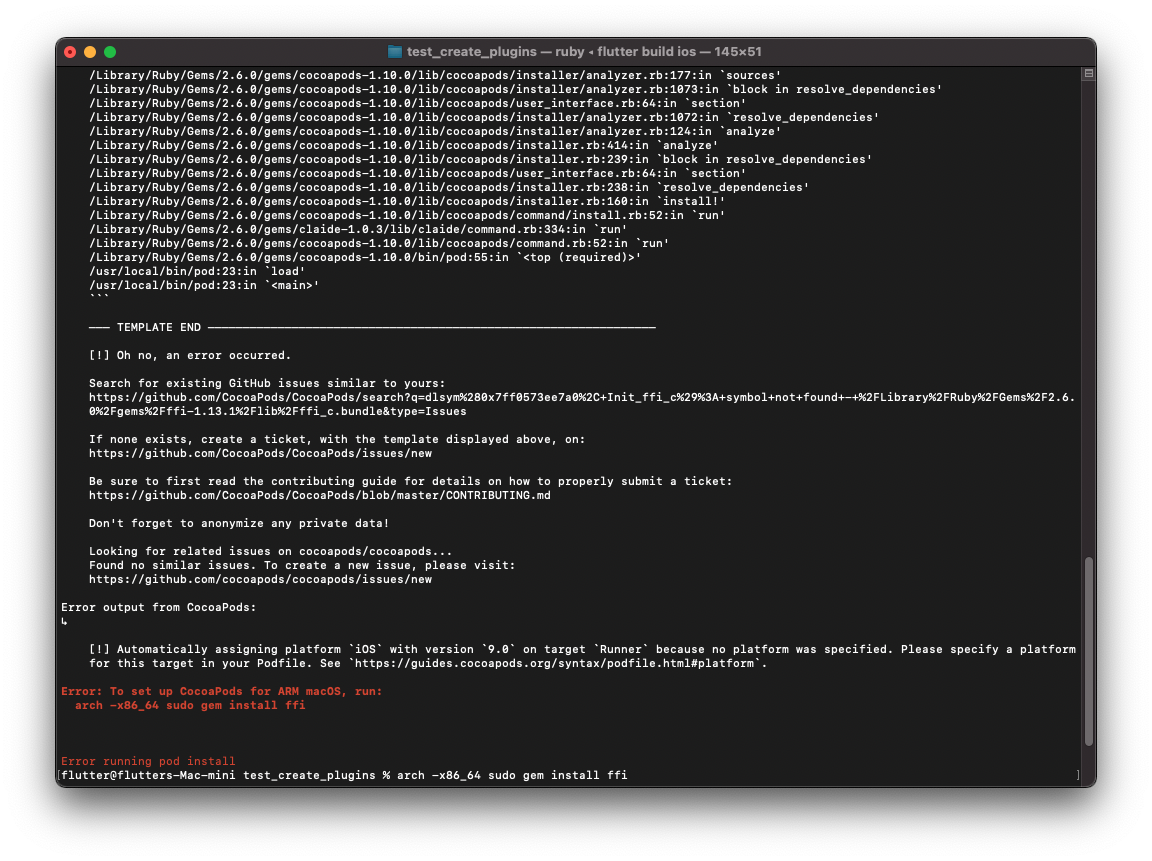Click the installer.rb:414 'analyze' trace line
Image resolution: width=1152 pixels, height=861 pixels.
pos(403,145)
